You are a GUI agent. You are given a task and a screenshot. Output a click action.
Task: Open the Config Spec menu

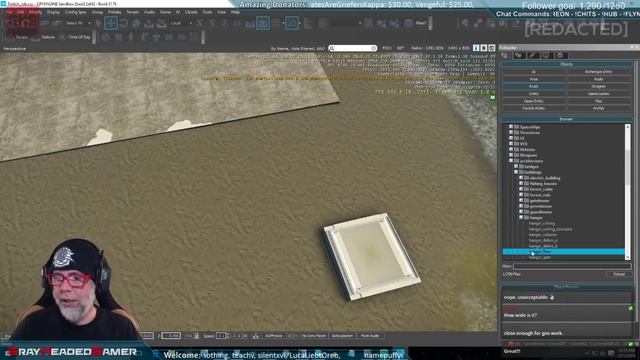tap(76, 12)
